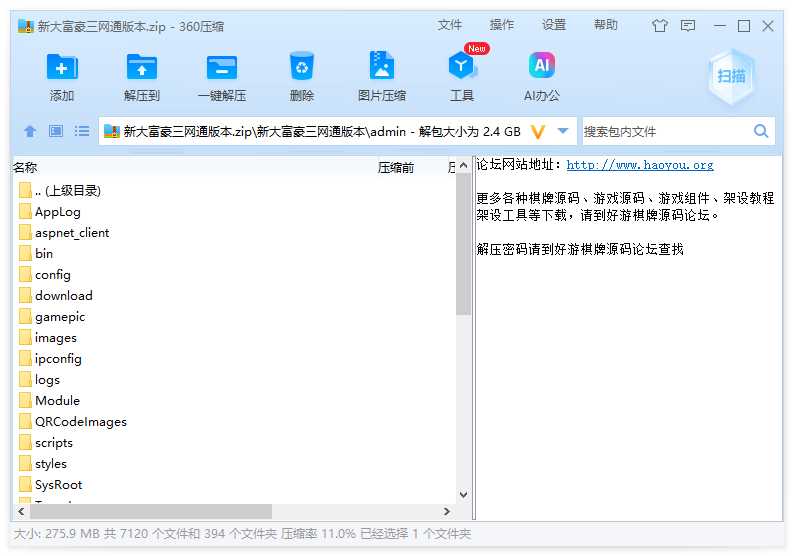Select the bin folder icon
This screenshot has width=794, height=556.
pos(25,253)
